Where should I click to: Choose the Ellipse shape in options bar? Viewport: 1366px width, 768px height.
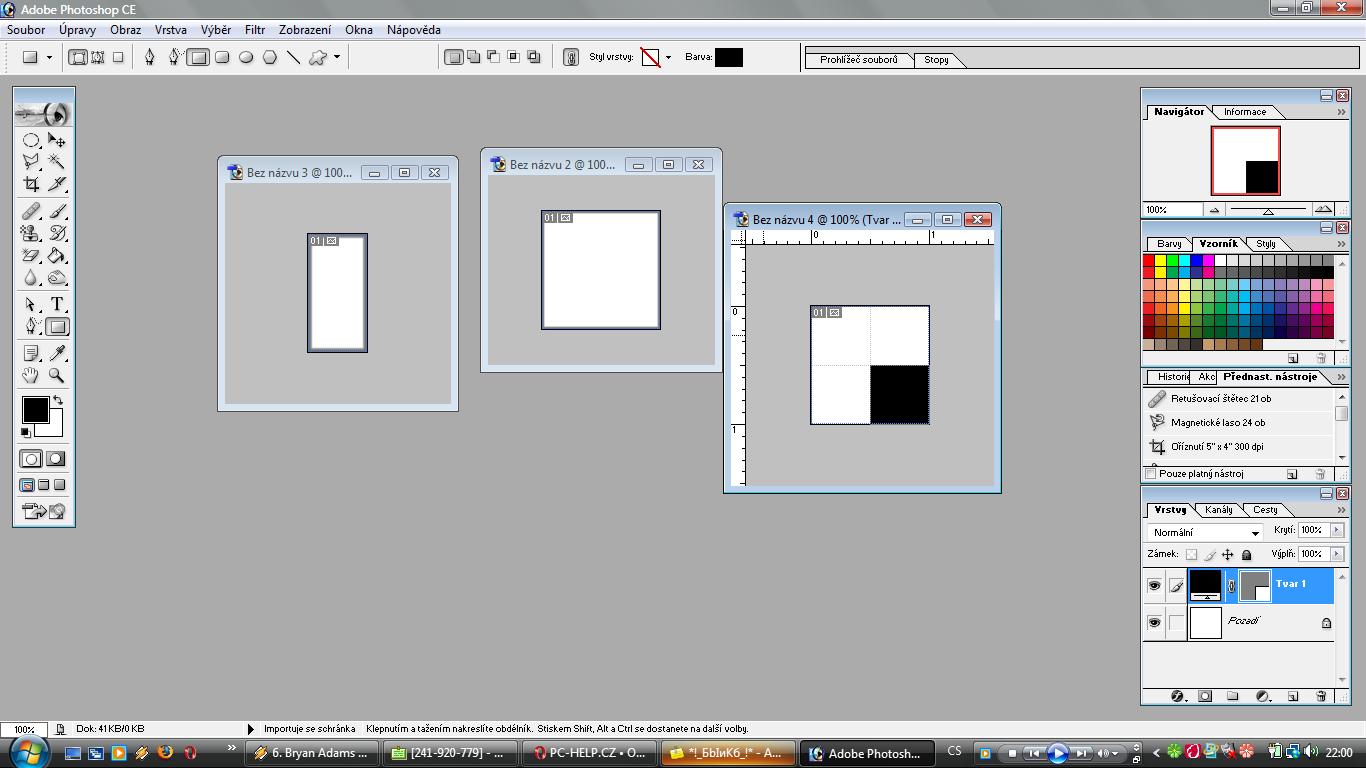pyautogui.click(x=246, y=58)
